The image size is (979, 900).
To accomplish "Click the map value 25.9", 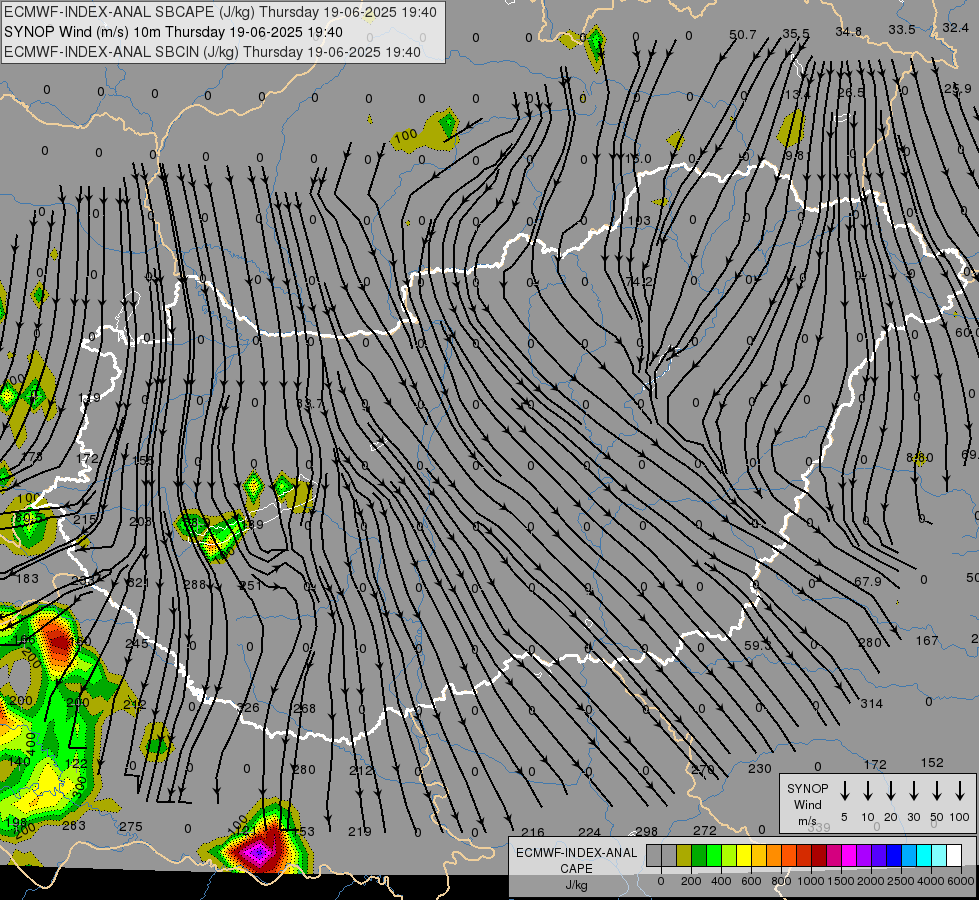I will [958, 89].
